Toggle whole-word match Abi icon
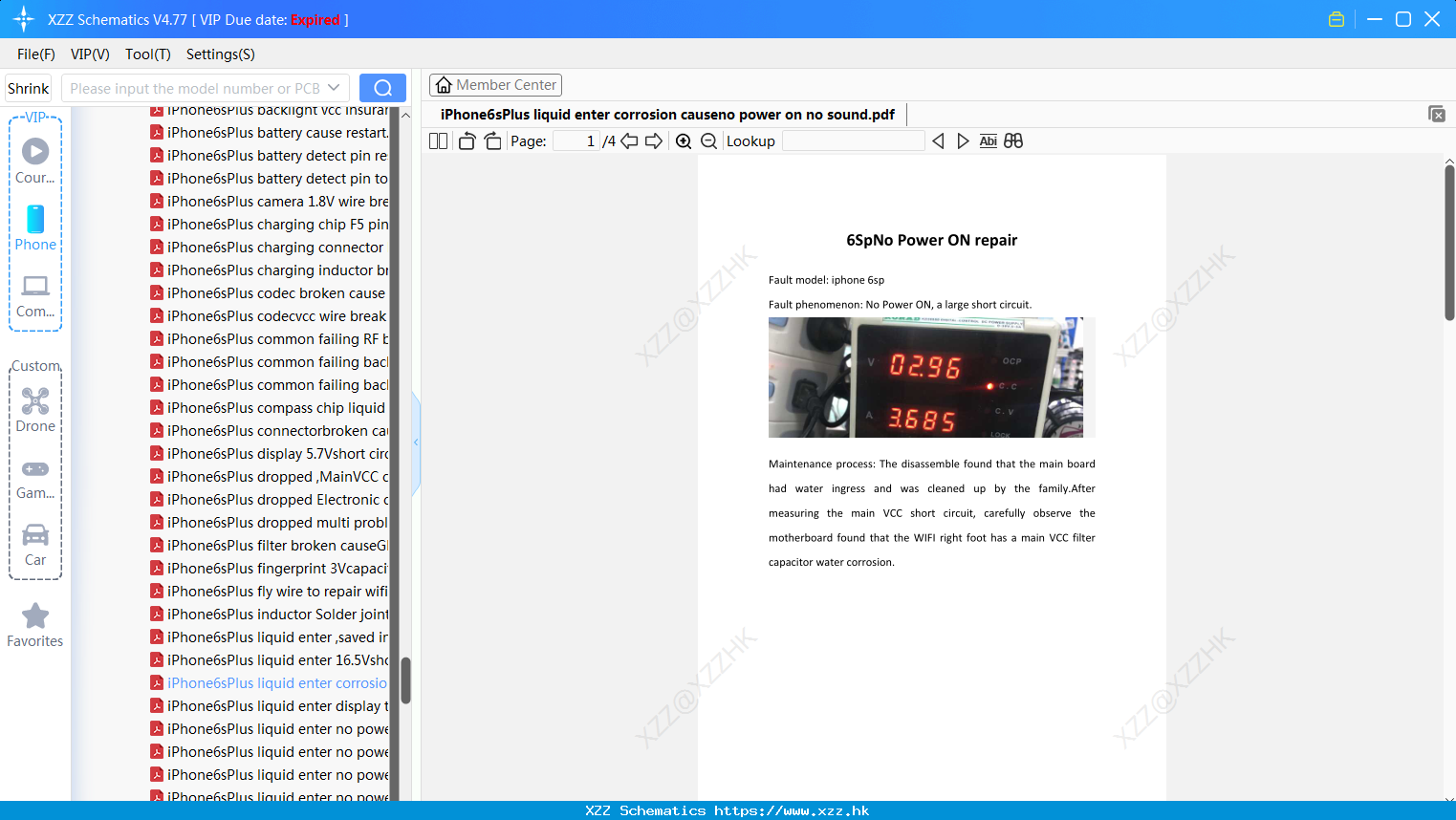 coord(988,141)
